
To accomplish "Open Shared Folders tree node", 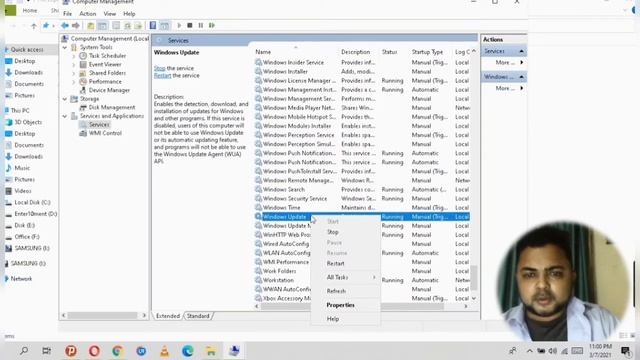I will coord(107,73).
